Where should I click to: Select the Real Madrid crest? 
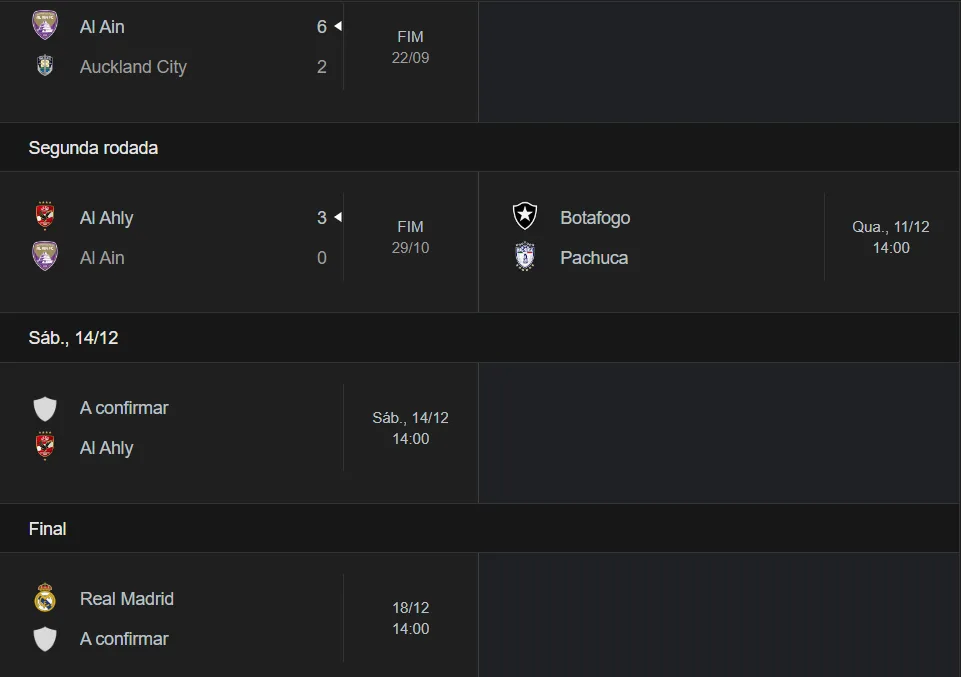[45, 598]
